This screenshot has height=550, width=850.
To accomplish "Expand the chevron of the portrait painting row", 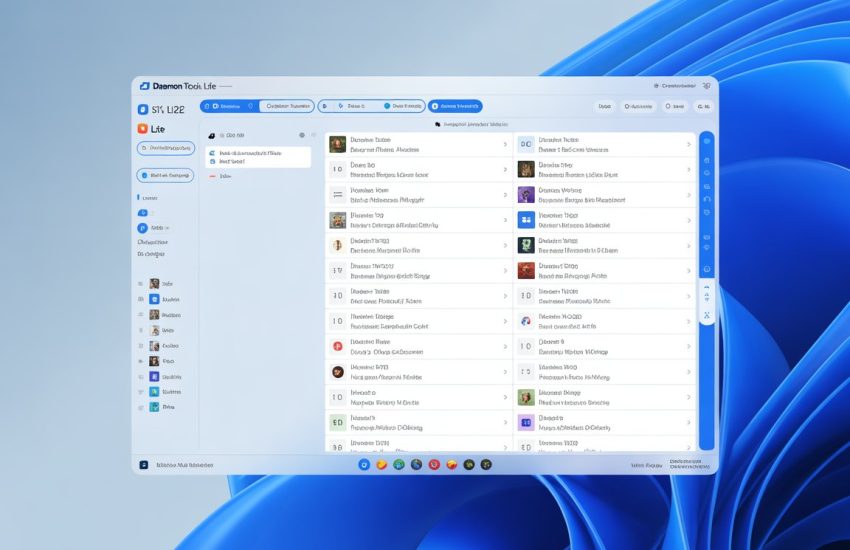I will (505, 145).
